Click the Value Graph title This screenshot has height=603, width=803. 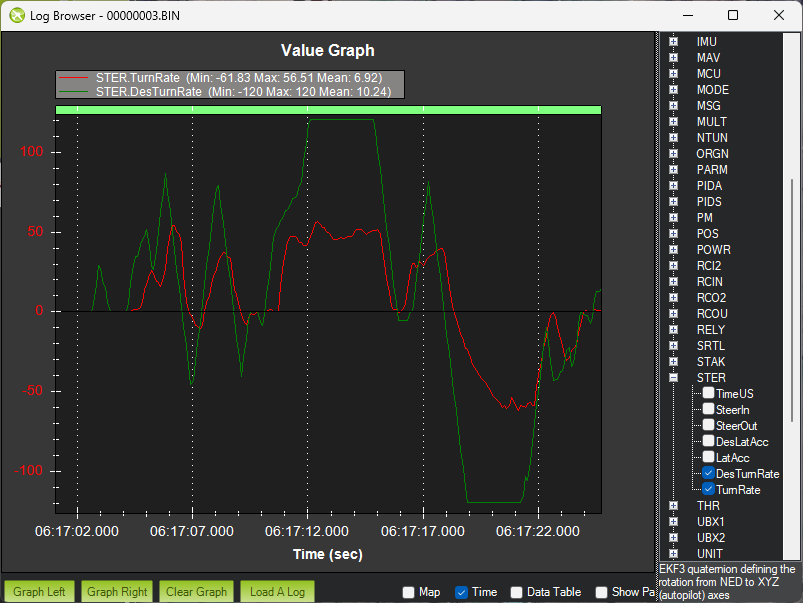coord(328,50)
